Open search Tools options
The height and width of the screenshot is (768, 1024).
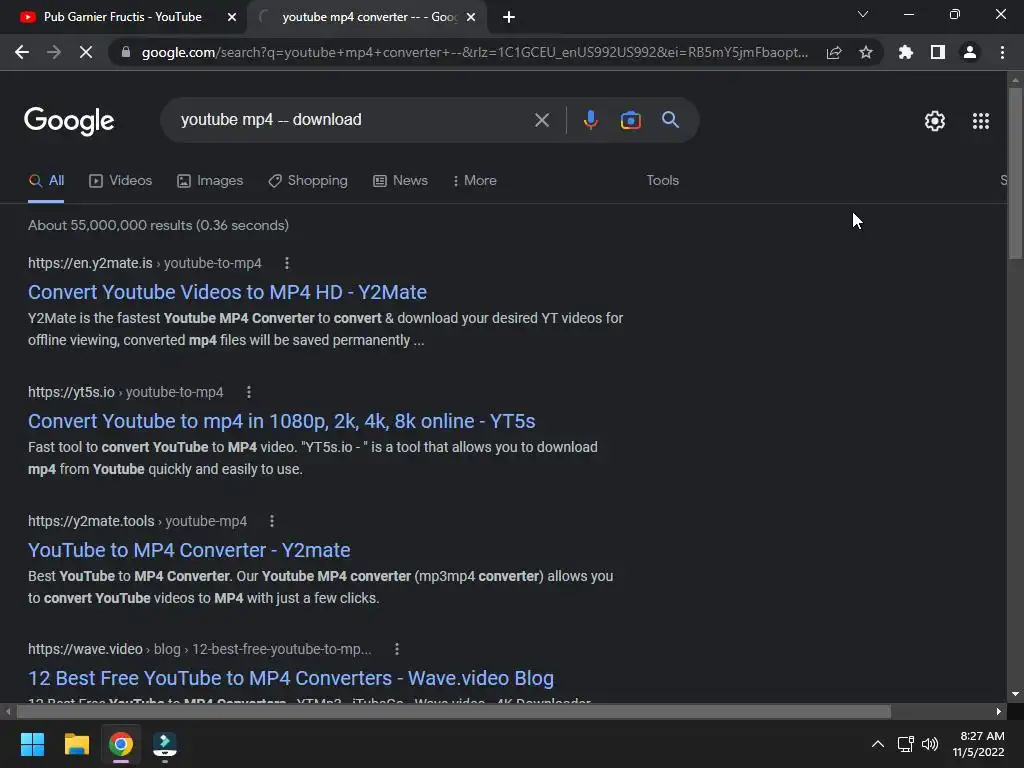662,180
